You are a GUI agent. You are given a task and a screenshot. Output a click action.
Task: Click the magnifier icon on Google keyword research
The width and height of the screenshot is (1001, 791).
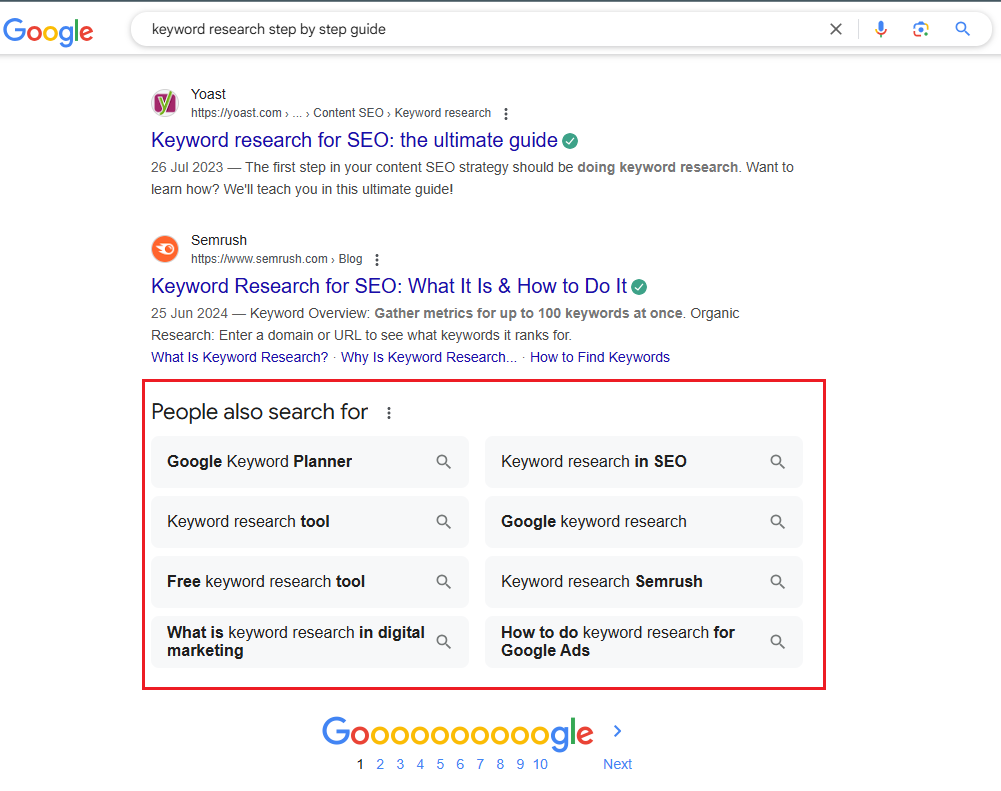point(777,522)
